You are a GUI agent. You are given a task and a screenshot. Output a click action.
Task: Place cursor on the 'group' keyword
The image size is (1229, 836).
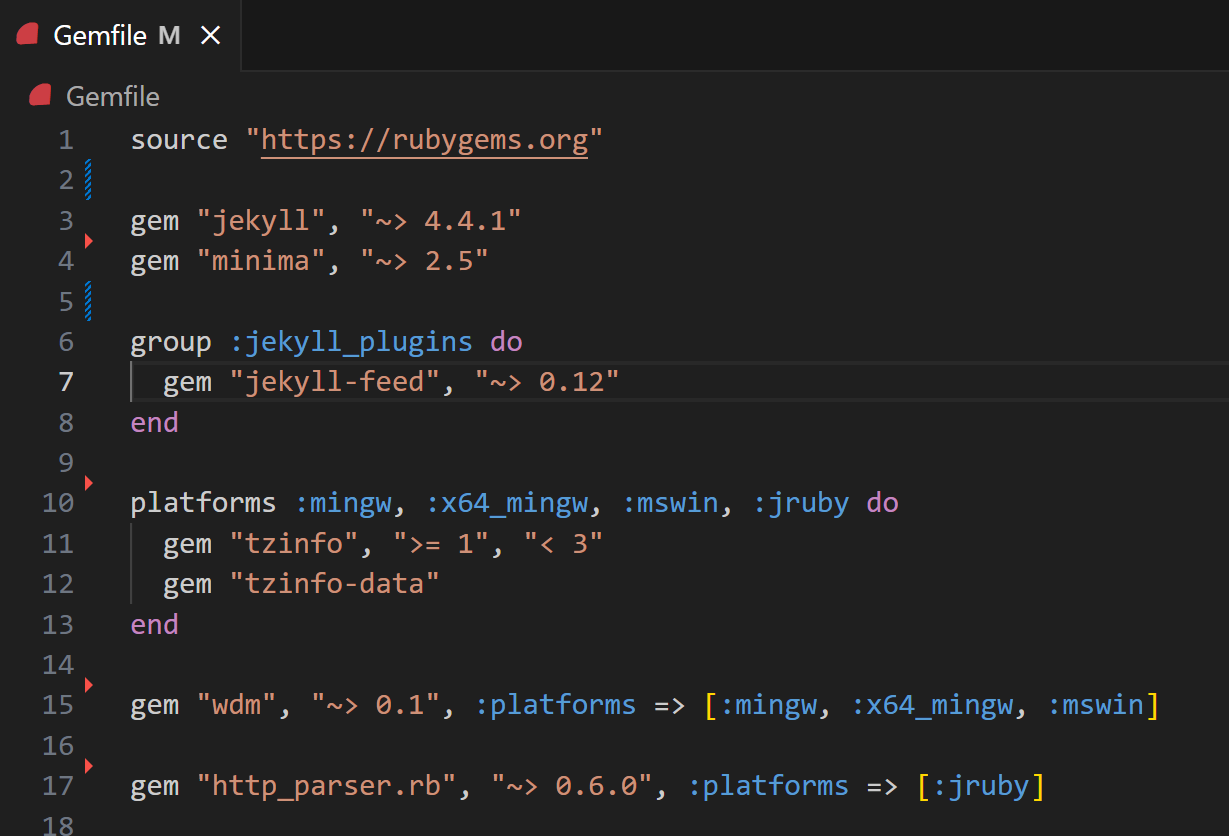click(x=171, y=342)
